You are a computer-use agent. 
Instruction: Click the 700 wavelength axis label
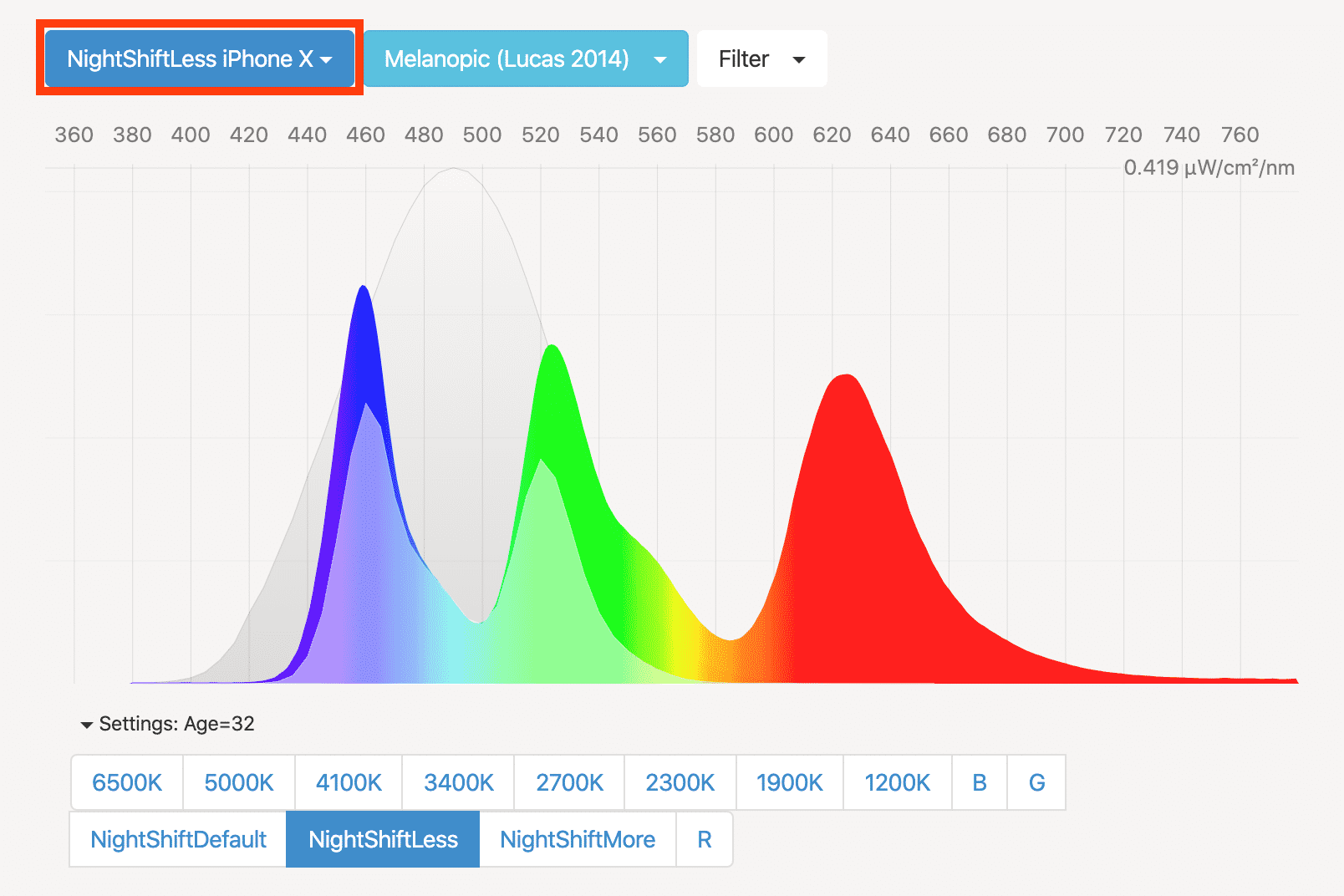1065,135
